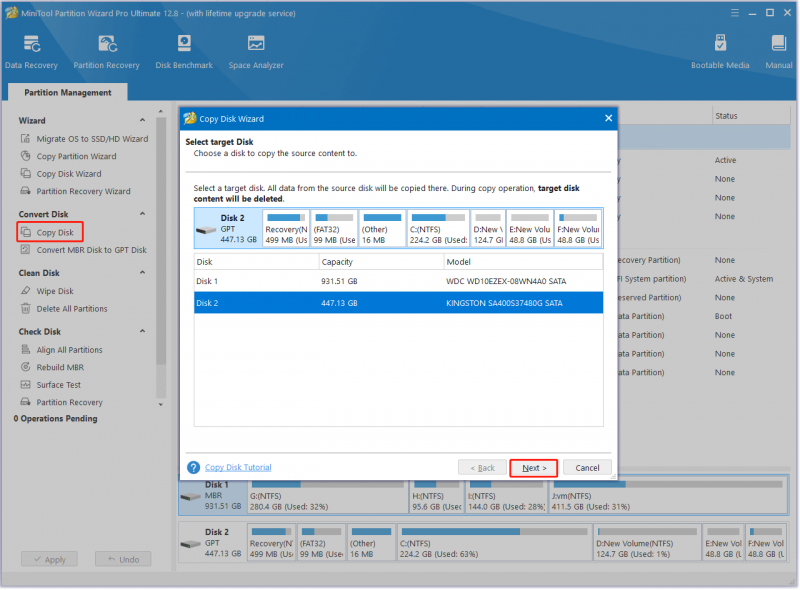
Task: Click the hamburger menu icon in title bar
Action: click(x=735, y=13)
